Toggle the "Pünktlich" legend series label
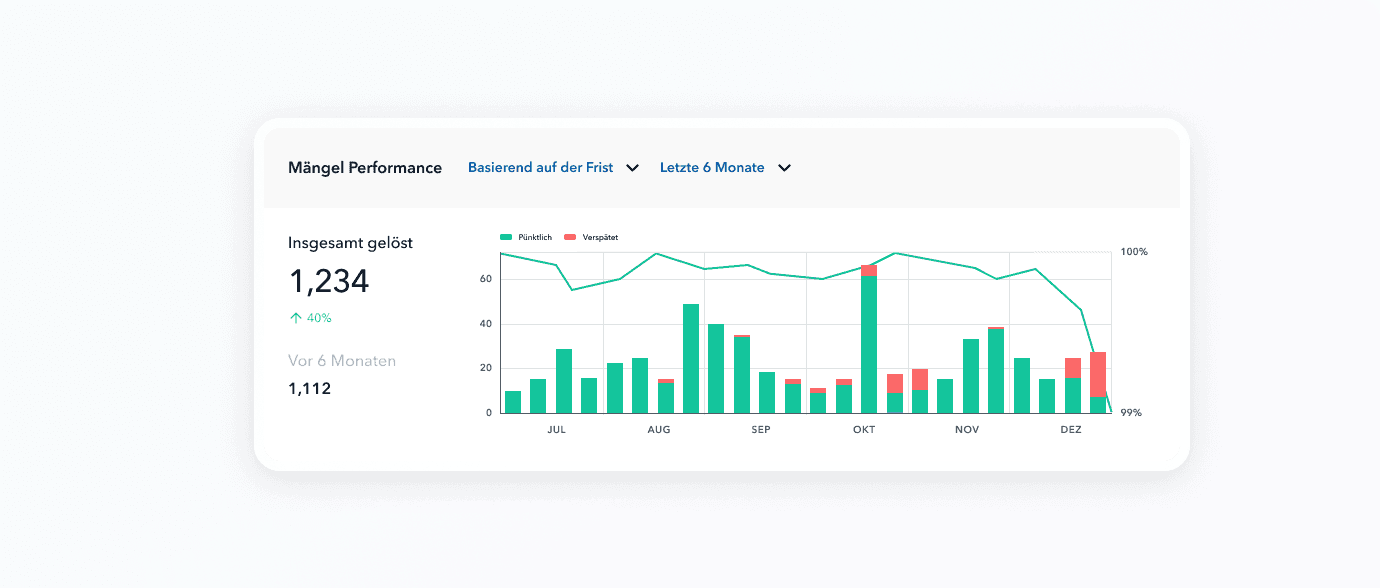1380x588 pixels. click(x=535, y=237)
